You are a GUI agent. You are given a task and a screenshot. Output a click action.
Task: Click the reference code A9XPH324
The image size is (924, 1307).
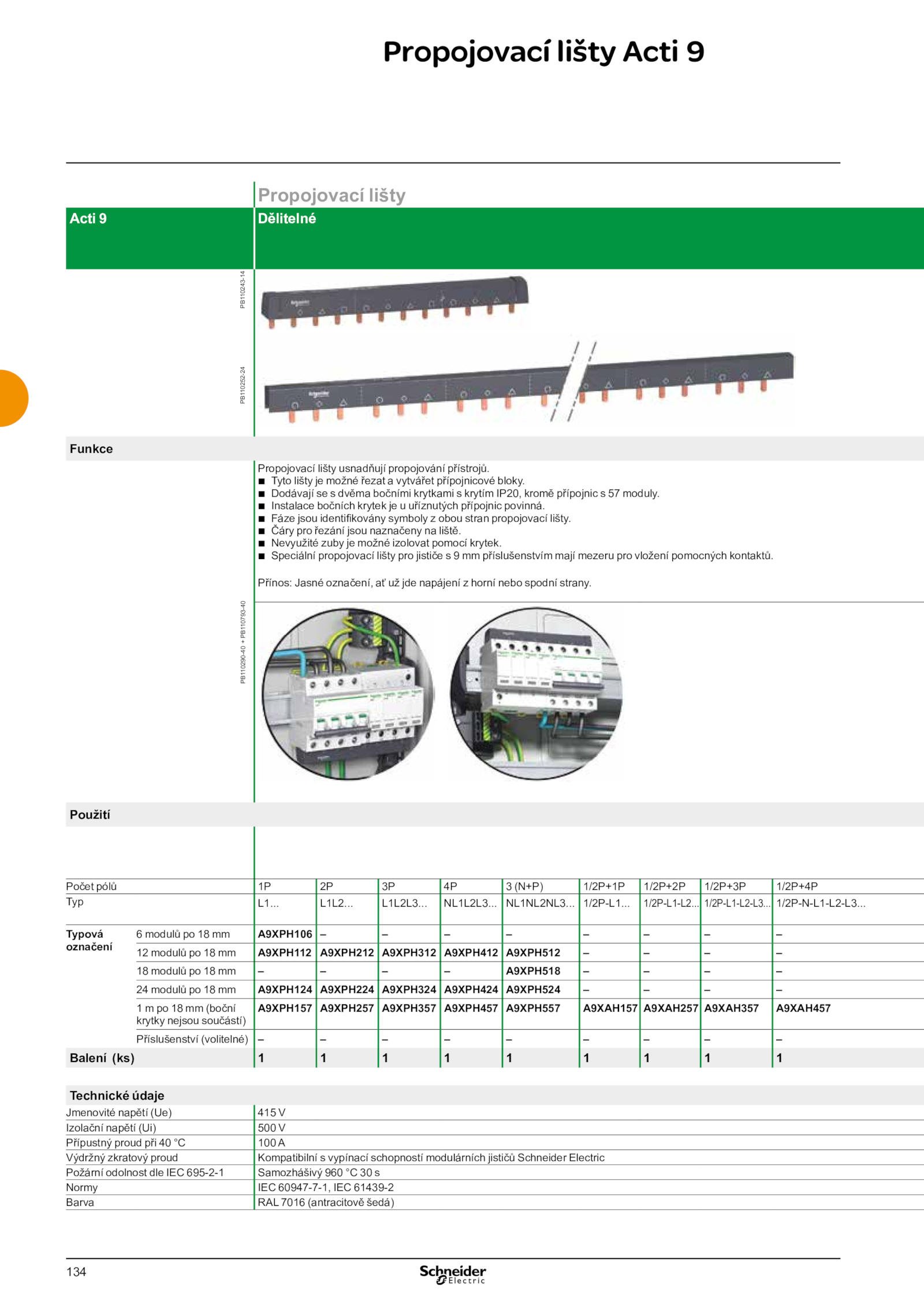pos(409,989)
